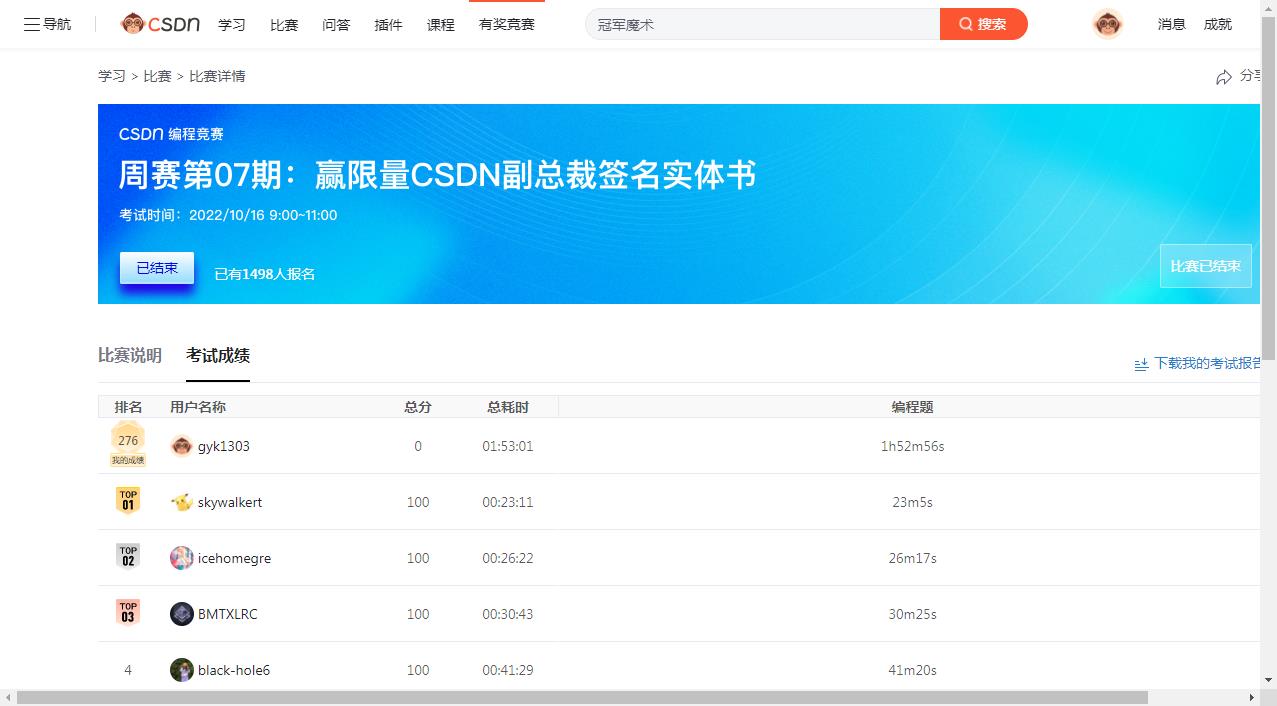The image size is (1277, 706).
Task: Click the 已结束 button on banner
Action: point(157,268)
